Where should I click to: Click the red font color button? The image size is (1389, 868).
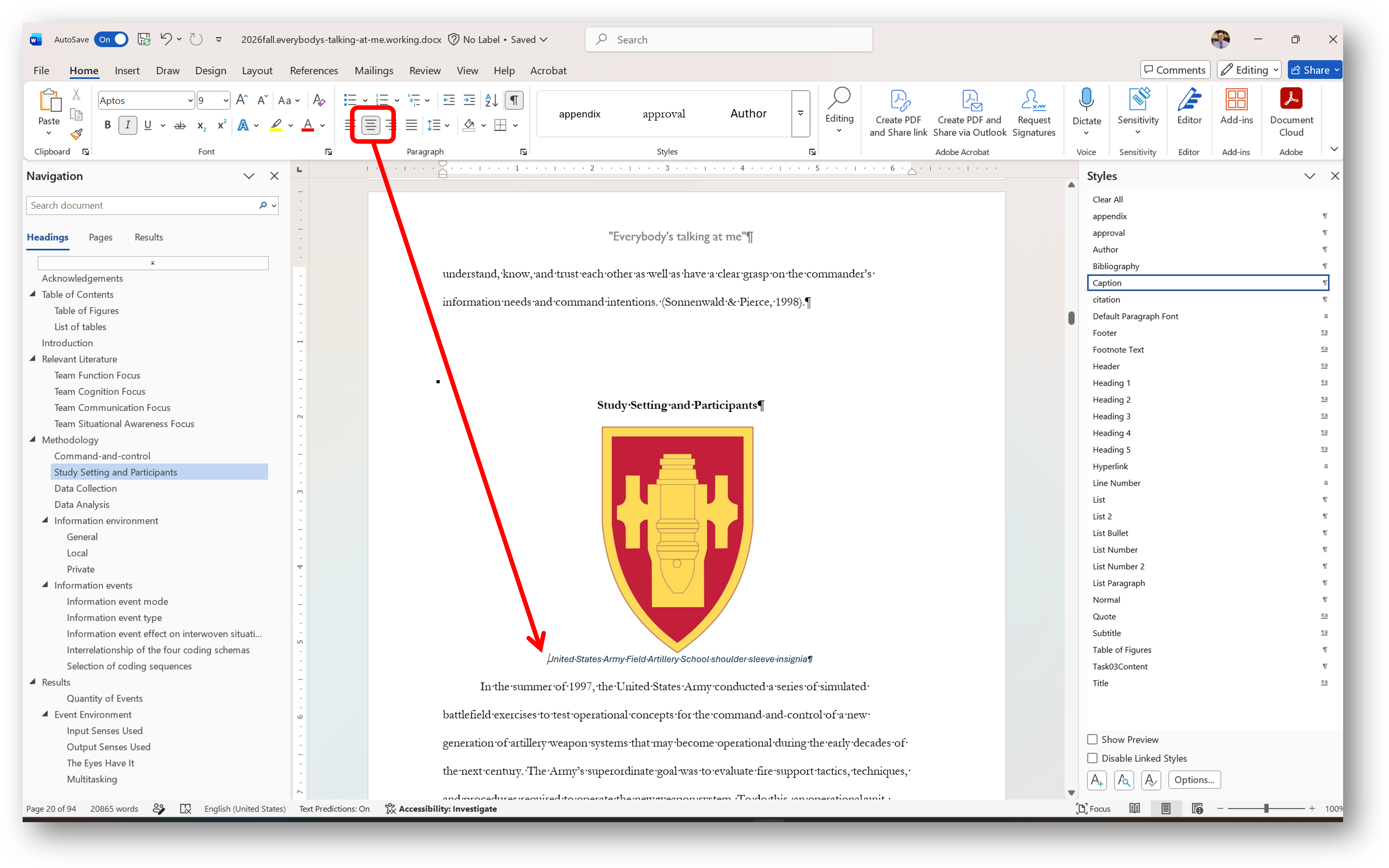point(308,125)
